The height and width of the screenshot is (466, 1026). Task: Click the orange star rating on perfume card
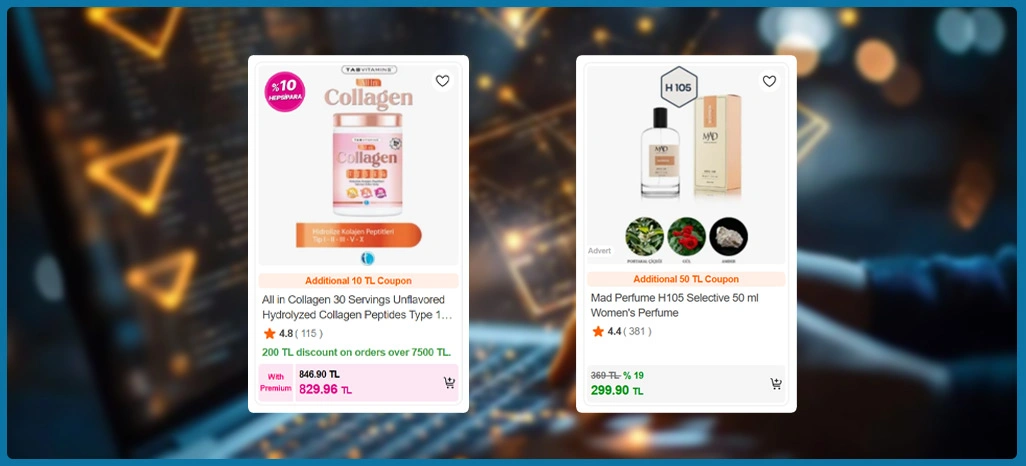pos(597,332)
